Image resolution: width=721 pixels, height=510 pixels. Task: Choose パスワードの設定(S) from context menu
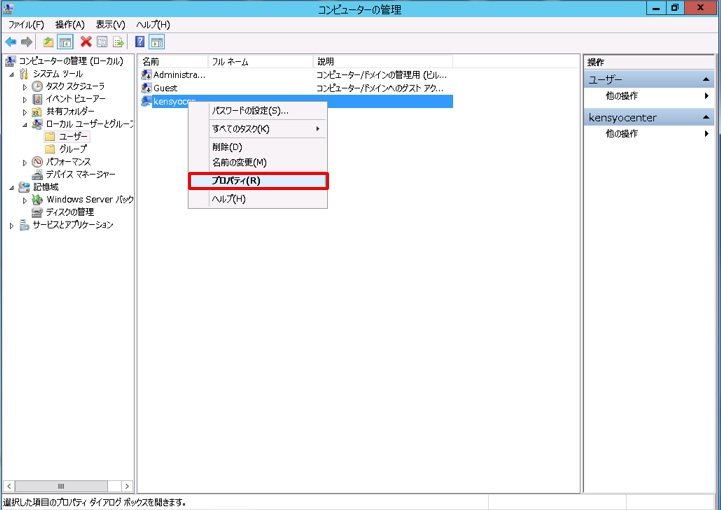(x=249, y=111)
